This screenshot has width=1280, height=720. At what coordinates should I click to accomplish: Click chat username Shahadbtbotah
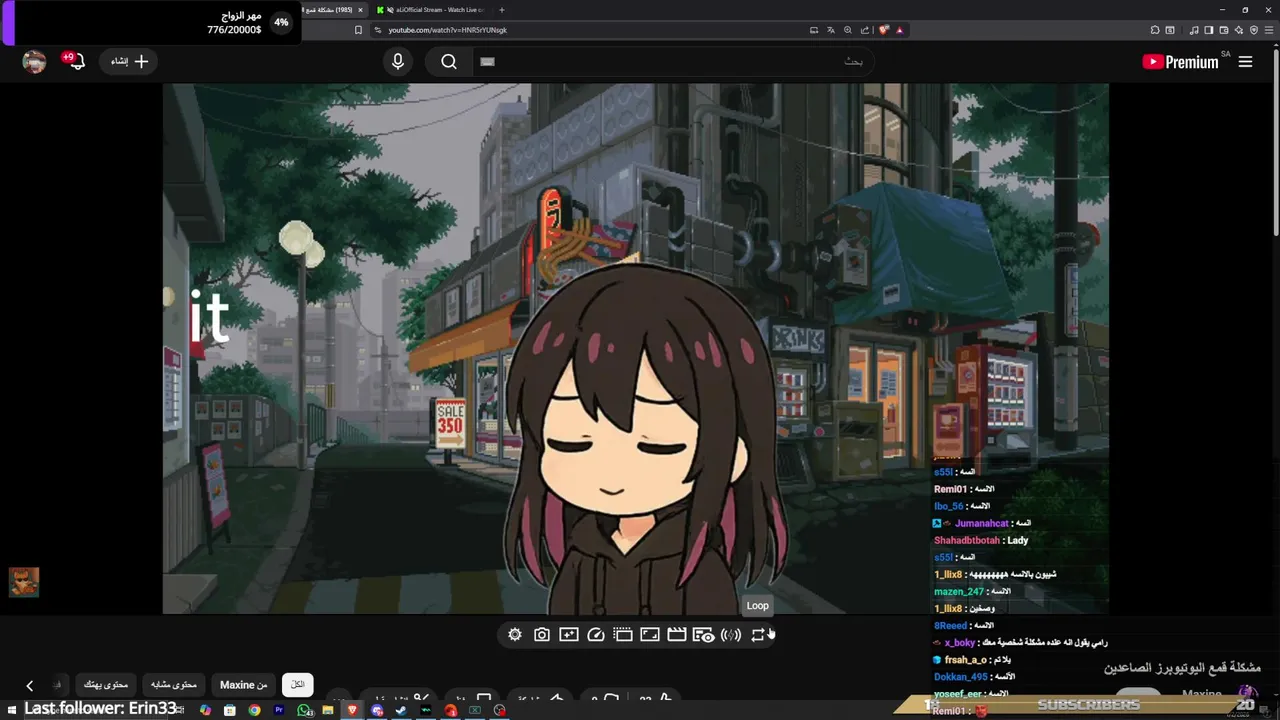pyautogui.click(x=967, y=540)
